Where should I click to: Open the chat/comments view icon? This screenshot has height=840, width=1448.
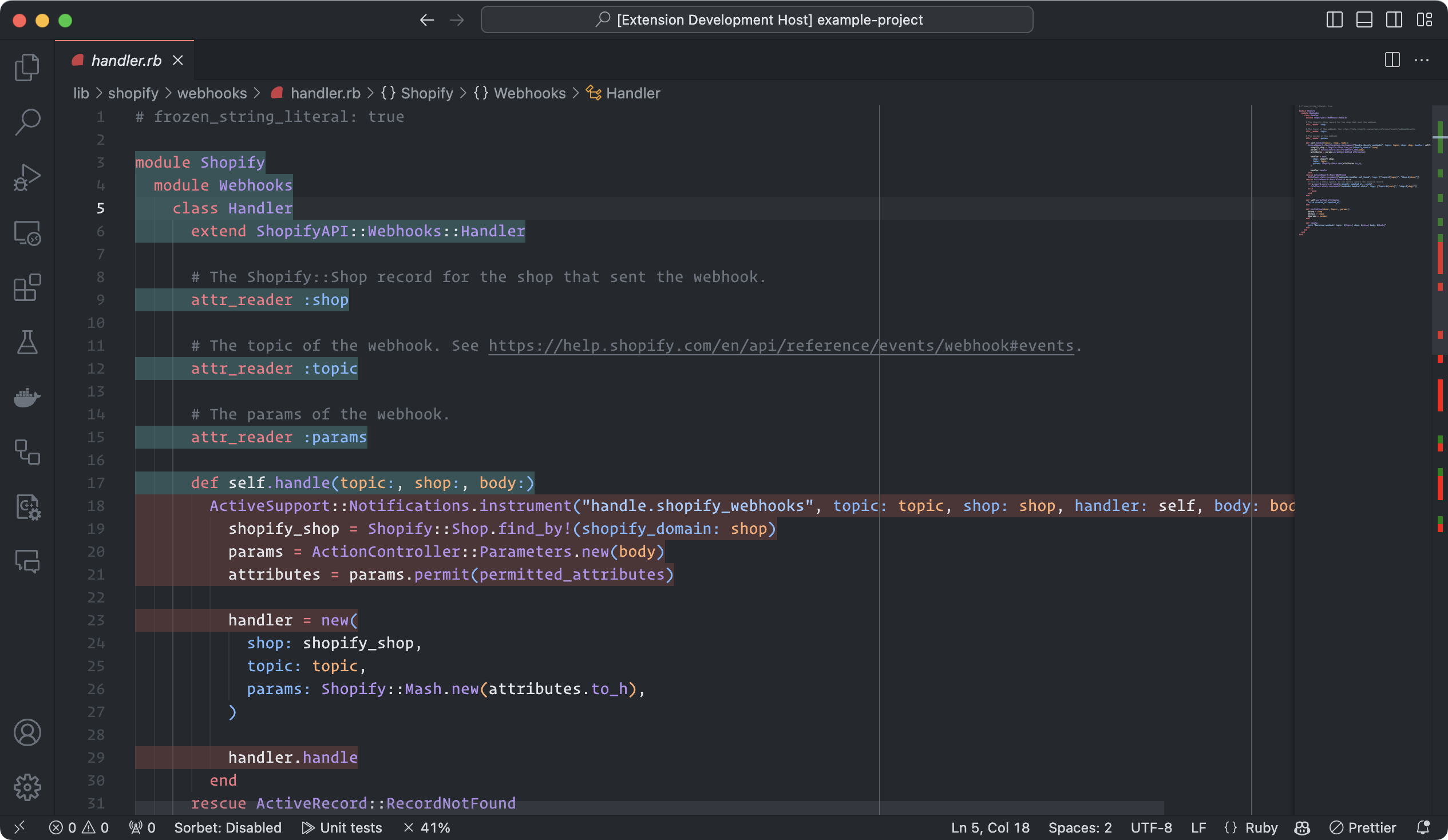point(27,562)
